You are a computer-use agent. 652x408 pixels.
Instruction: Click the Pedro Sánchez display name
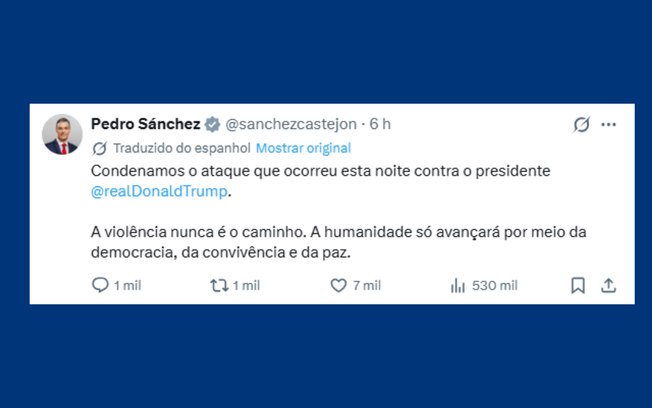[145, 124]
